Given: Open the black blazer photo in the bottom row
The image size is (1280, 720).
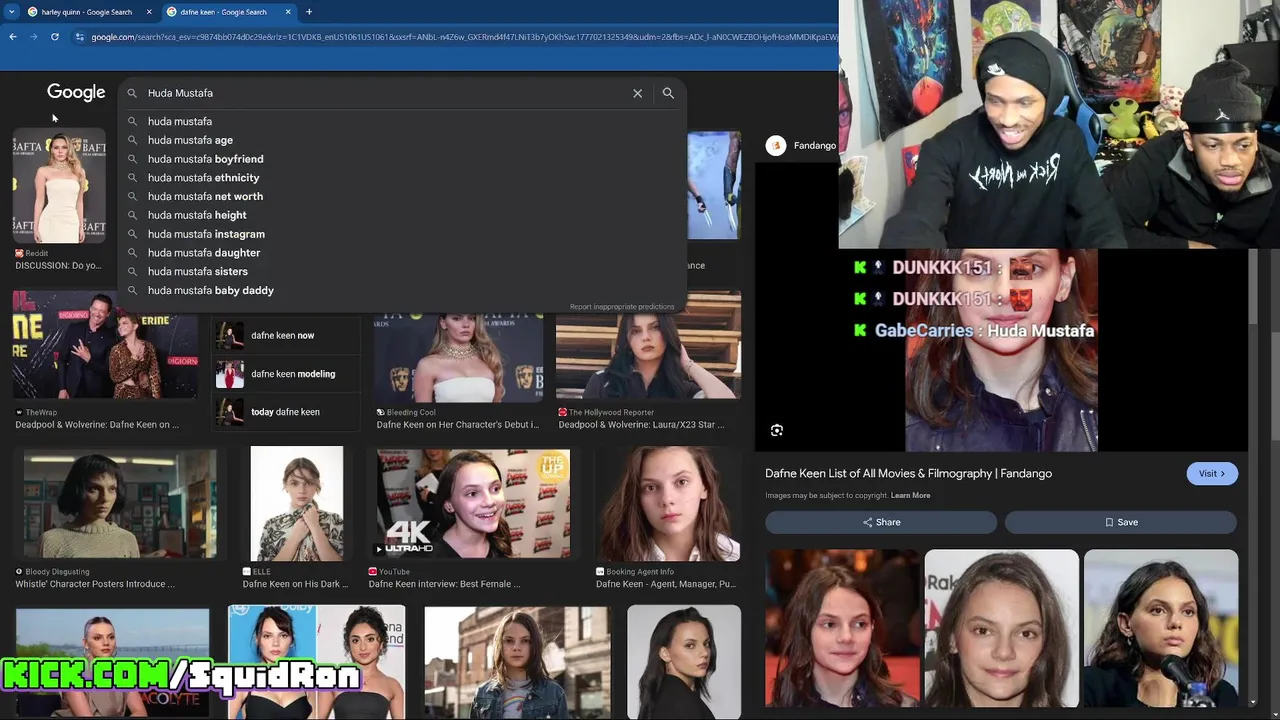Looking at the screenshot, I should coord(684,662).
